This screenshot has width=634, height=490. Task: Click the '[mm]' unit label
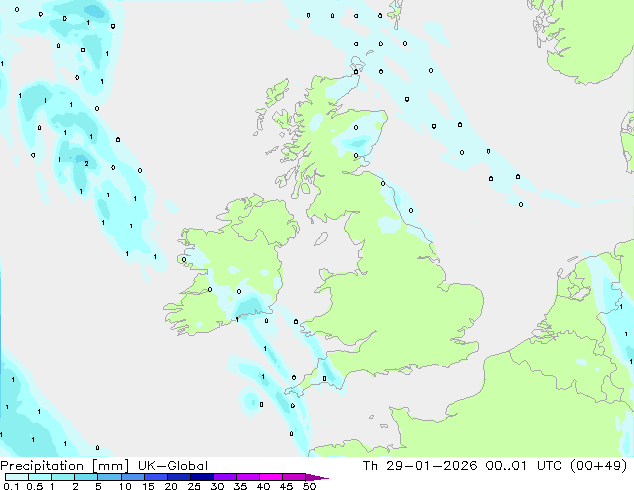click(x=110, y=466)
